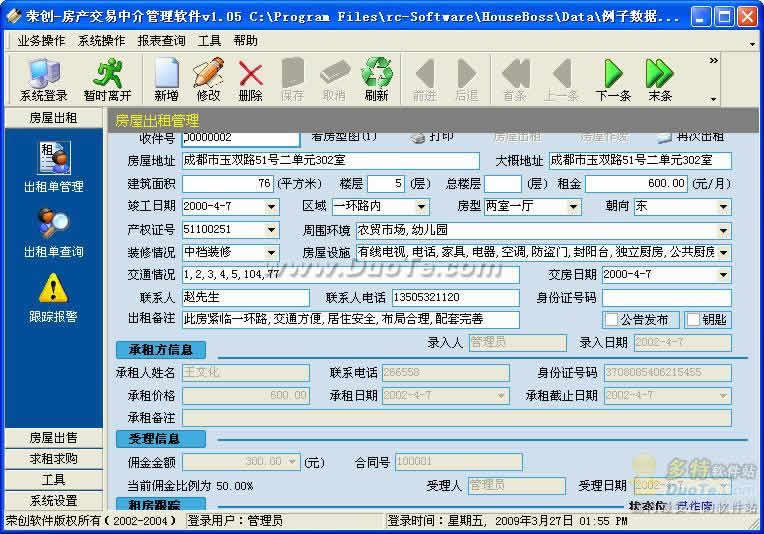The image size is (764, 534).
Task: Click the 前进 arrow icon
Action: [424, 79]
